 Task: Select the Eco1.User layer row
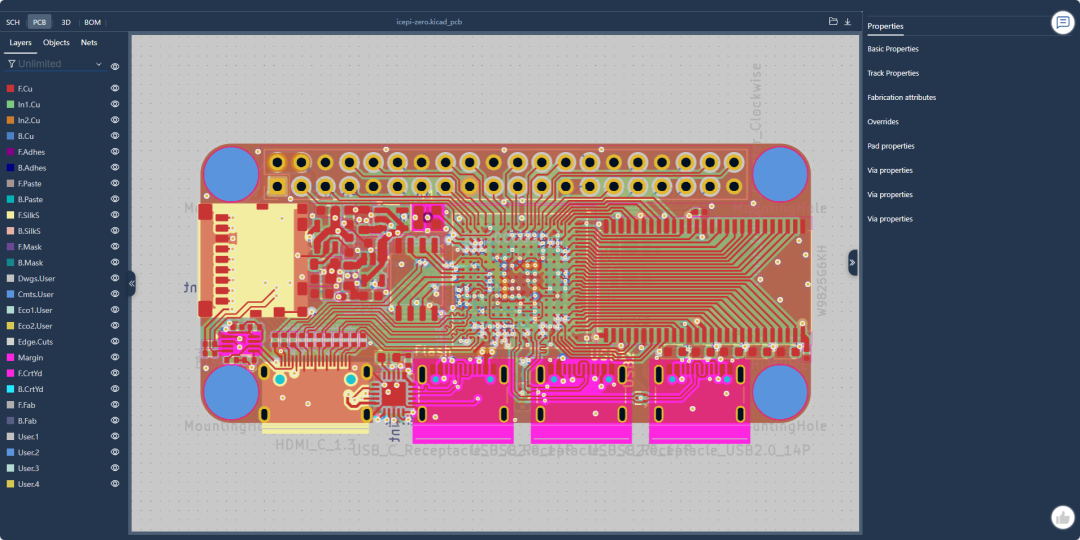[63, 310]
